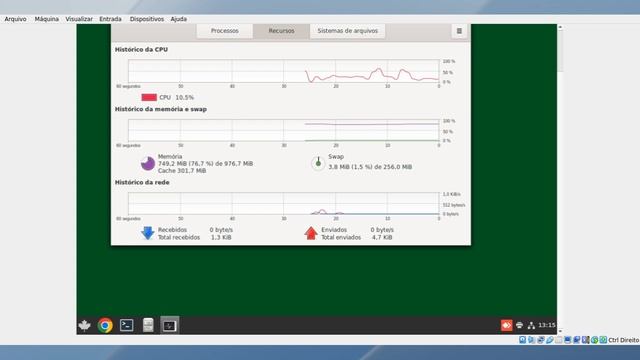640x360 pixels.
Task: Open the Arquivo menu
Action: (16, 19)
